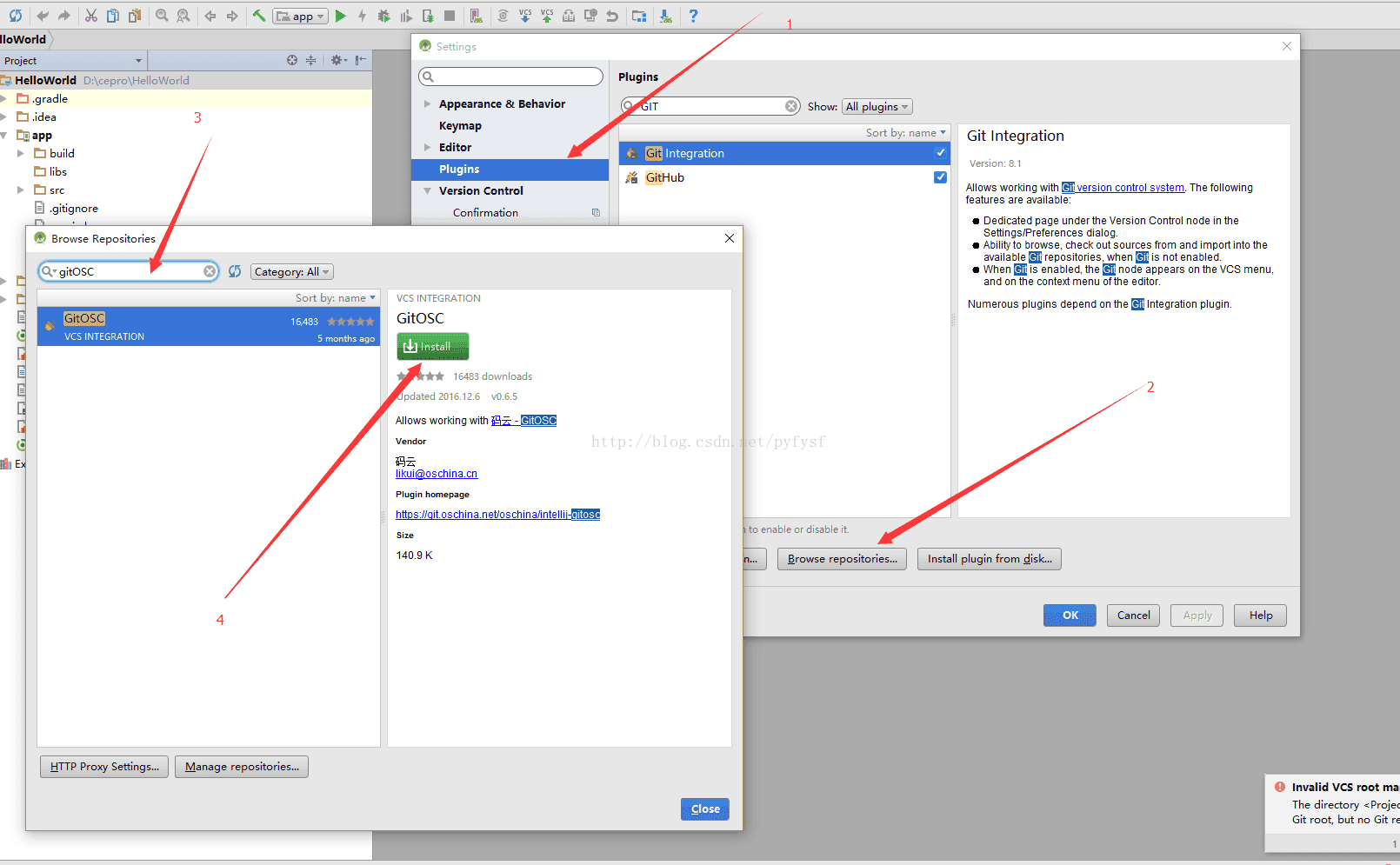Click Close in Browse Repositories dialog
1400x865 pixels.
tap(705, 808)
